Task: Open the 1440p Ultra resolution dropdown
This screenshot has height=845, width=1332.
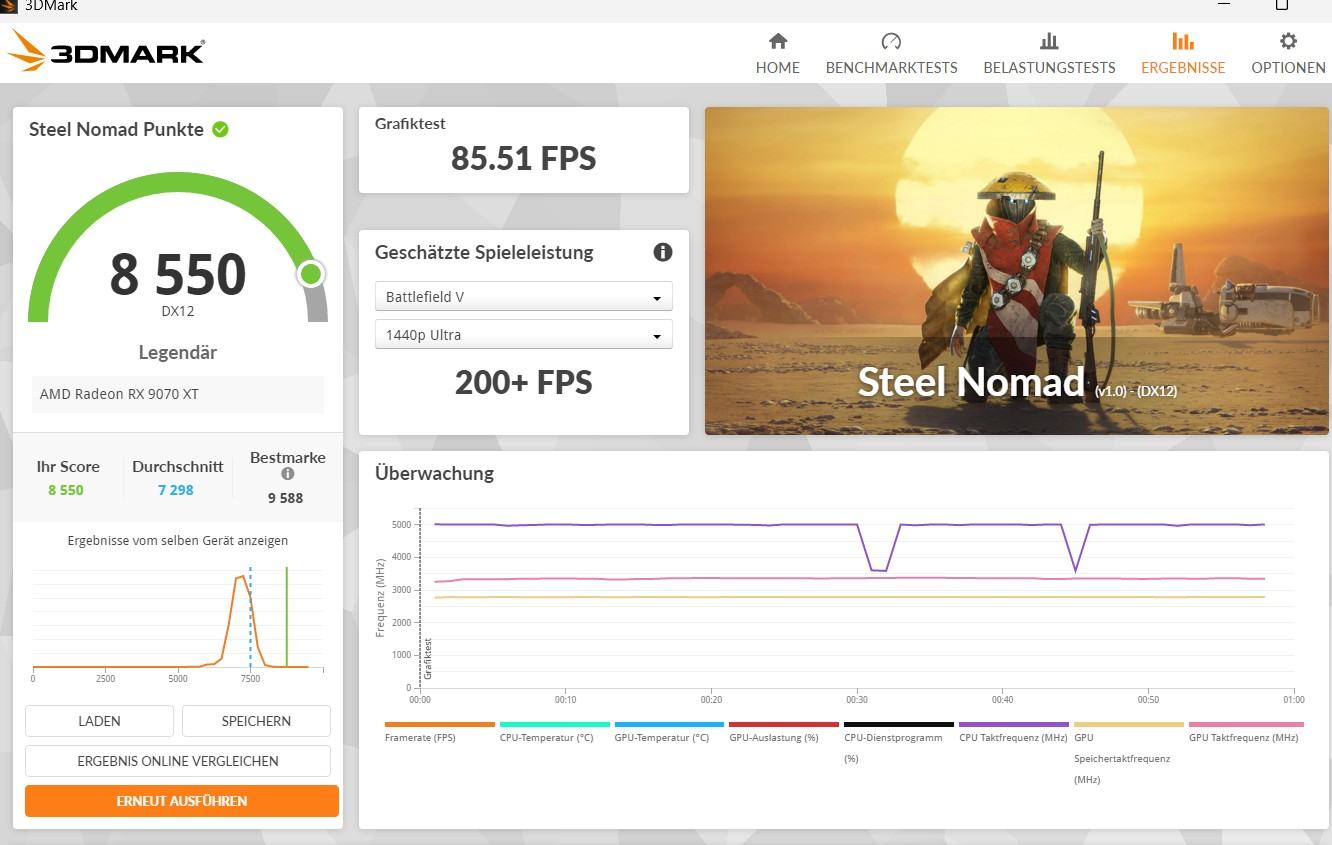Action: [x=524, y=335]
